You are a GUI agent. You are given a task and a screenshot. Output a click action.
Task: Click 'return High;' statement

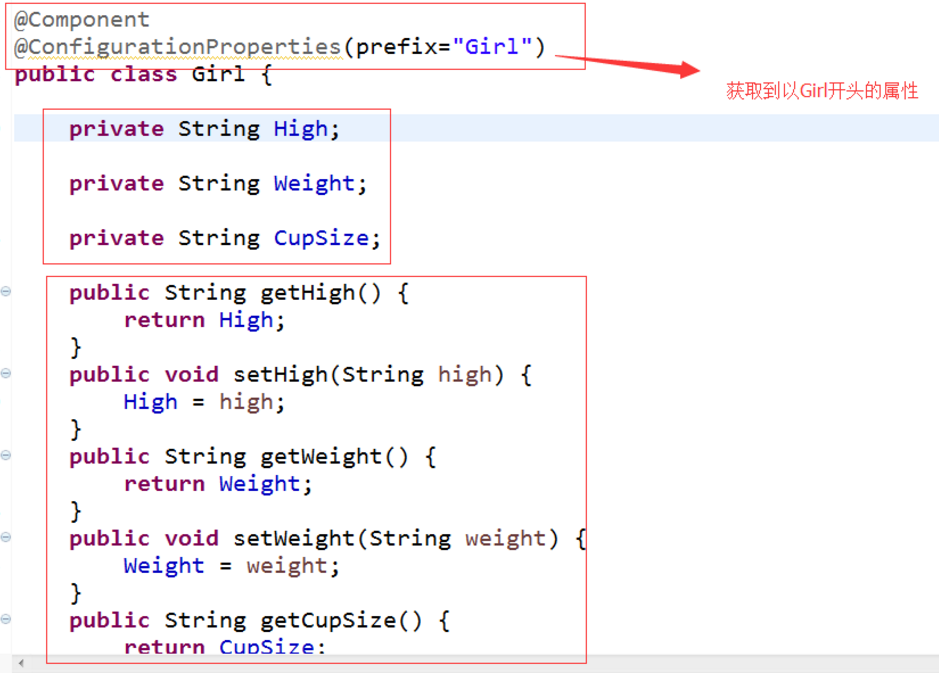coord(204,320)
